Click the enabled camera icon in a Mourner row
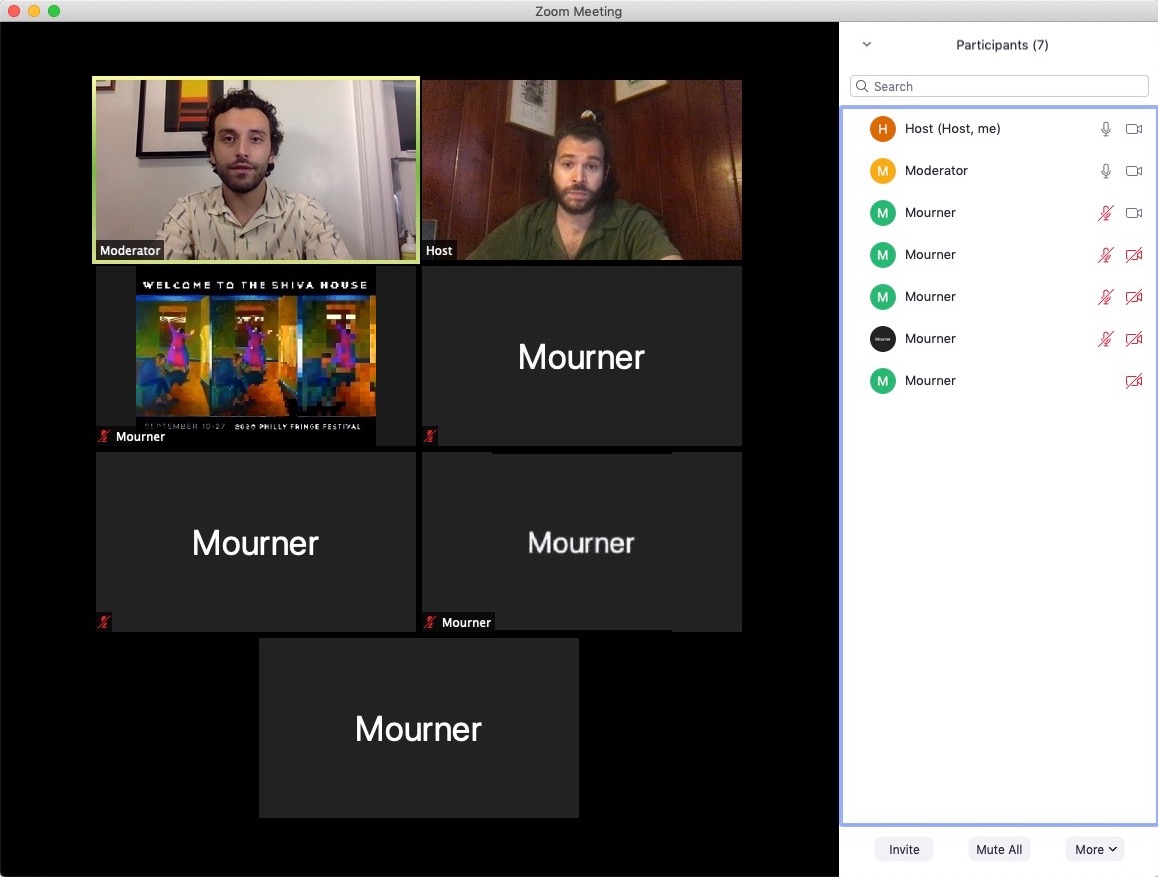 pos(1134,213)
